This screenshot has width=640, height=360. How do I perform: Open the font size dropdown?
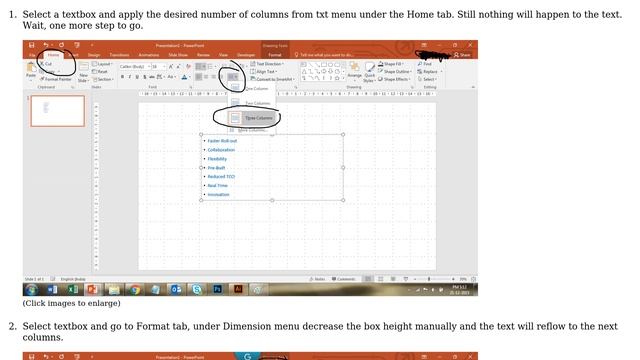point(159,66)
